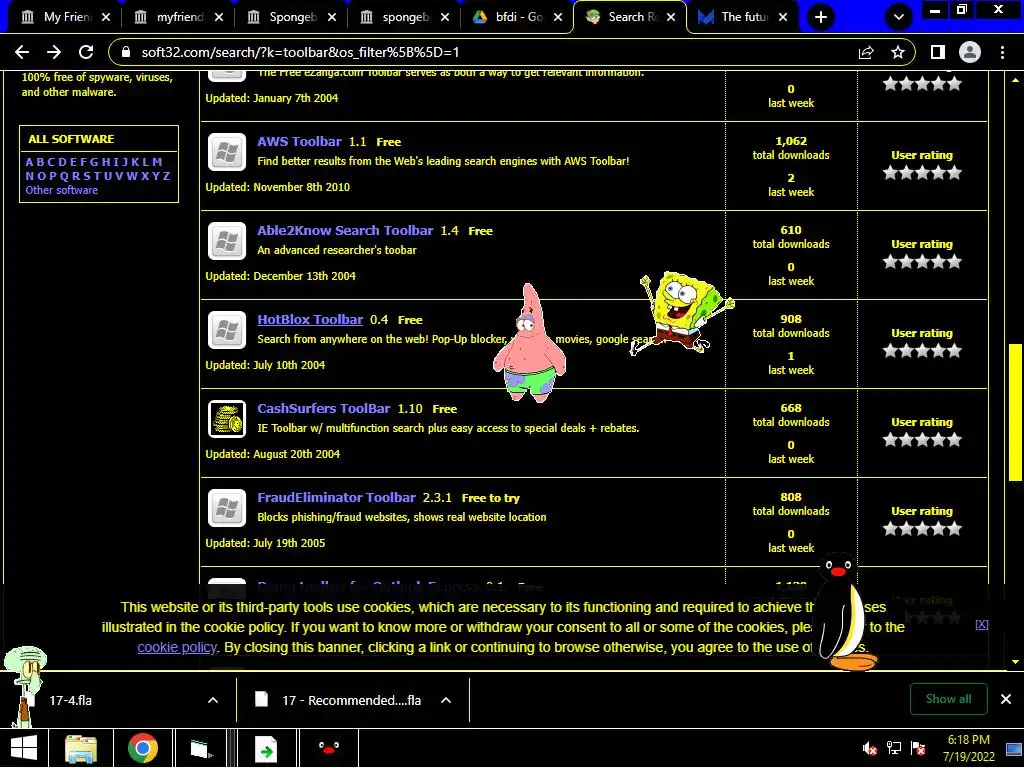This screenshot has height=768, width=1024.
Task: Close the bfdi tab
Action: 558,17
